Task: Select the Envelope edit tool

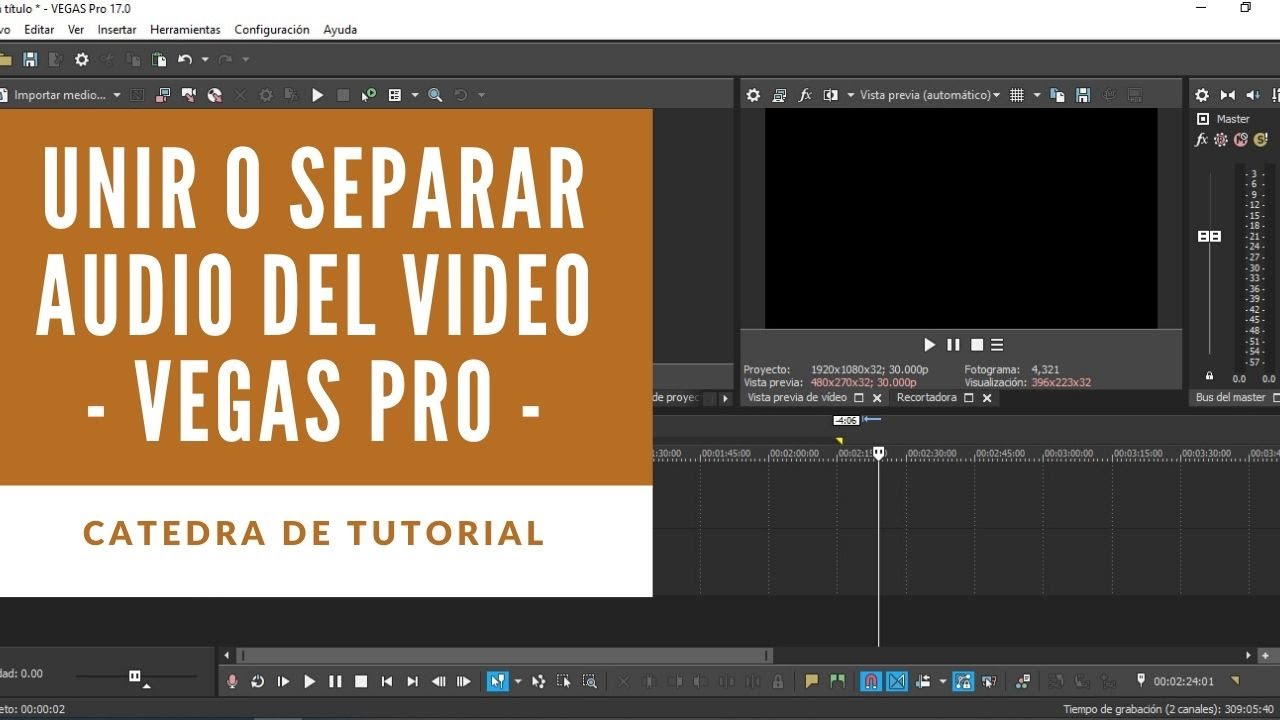Action: (539, 681)
